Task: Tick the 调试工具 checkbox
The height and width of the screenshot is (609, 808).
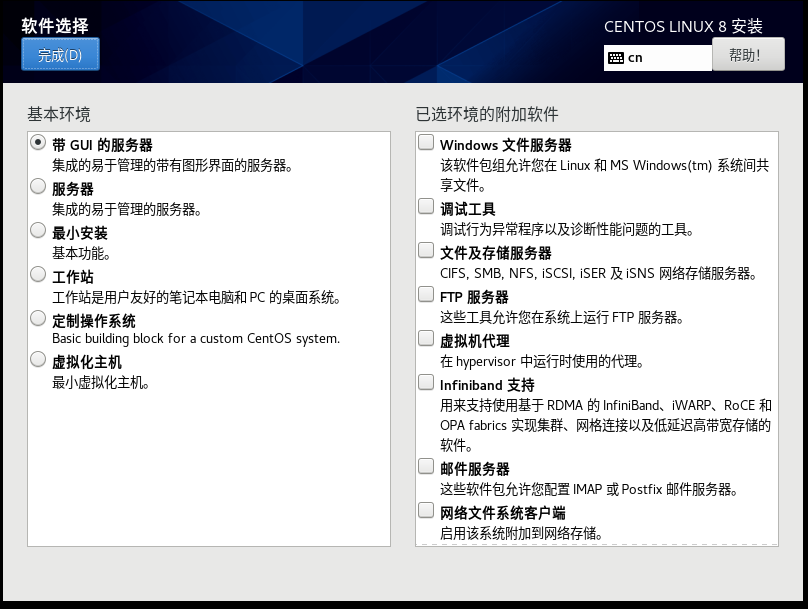Action: coord(426,206)
